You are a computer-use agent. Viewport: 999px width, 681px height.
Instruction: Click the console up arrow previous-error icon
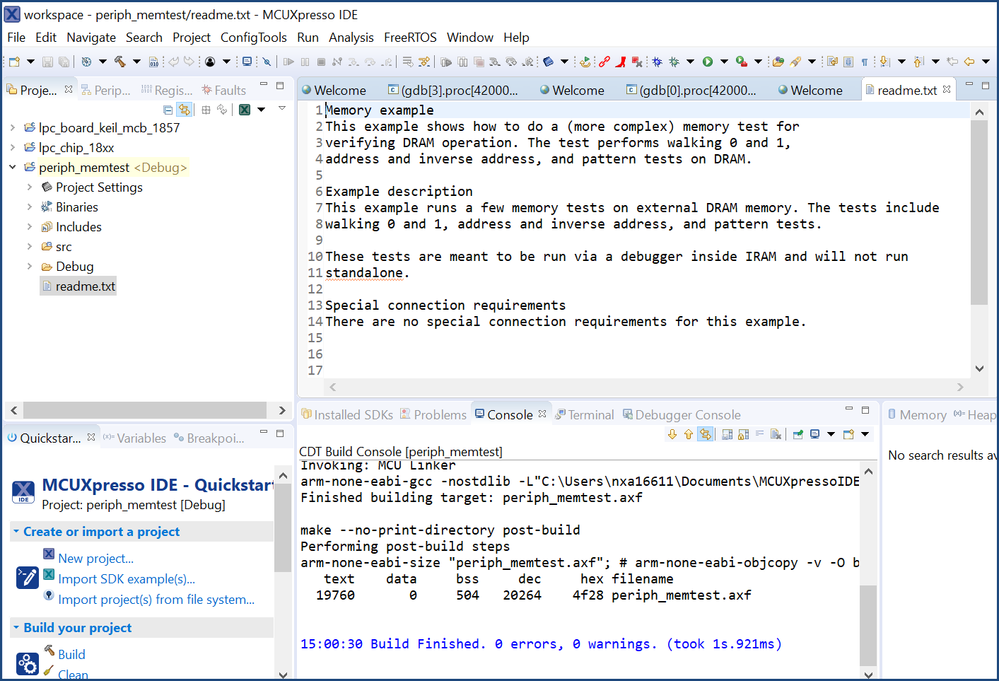[x=688, y=434]
